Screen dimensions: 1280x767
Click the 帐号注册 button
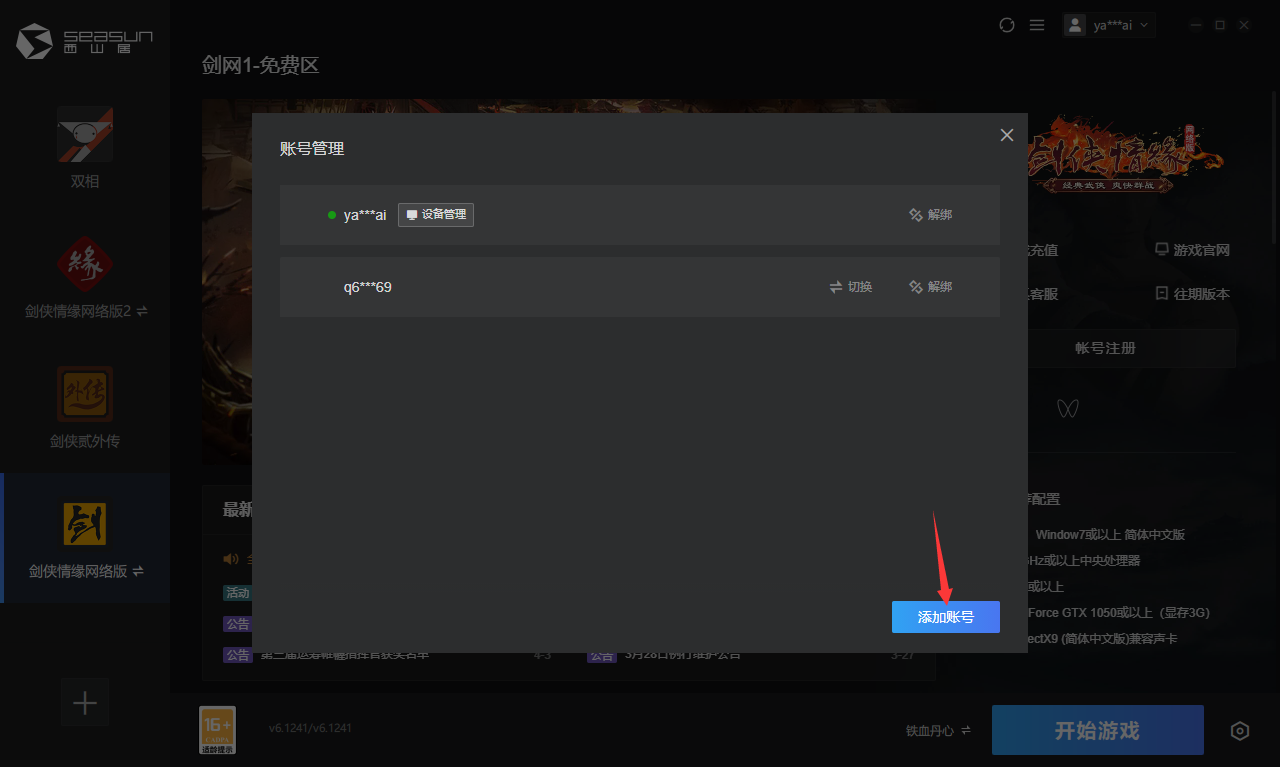tap(1105, 348)
